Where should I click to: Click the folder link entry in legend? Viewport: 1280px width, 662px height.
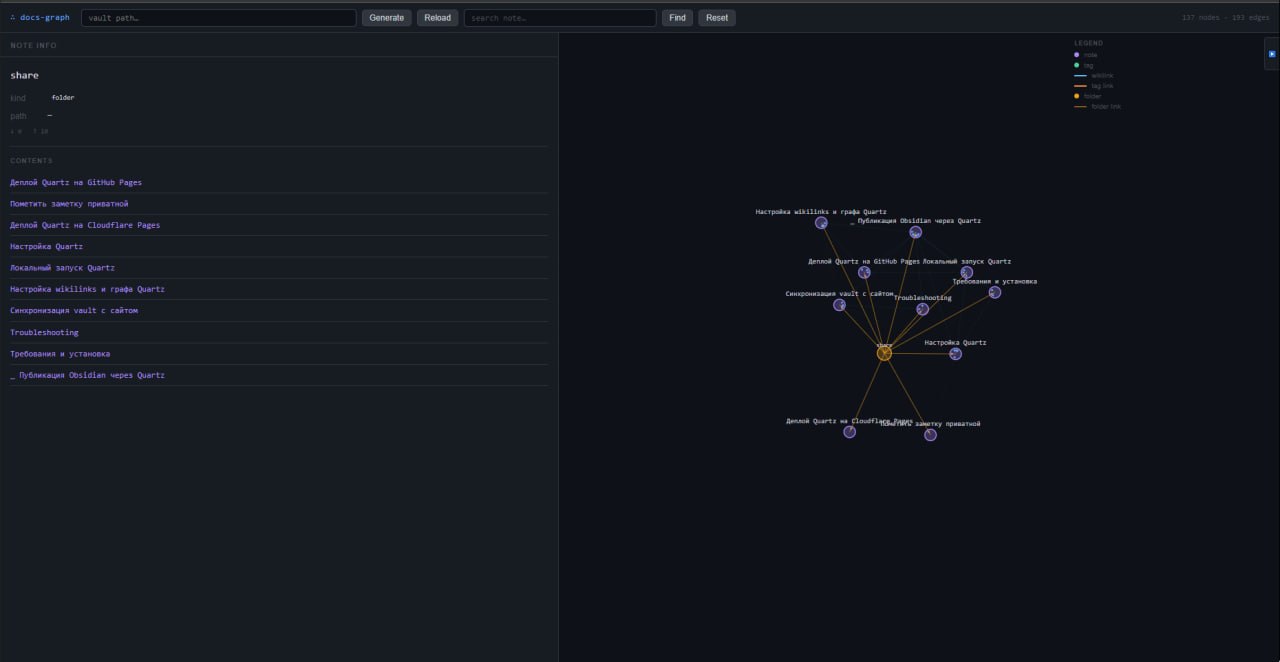point(1097,106)
